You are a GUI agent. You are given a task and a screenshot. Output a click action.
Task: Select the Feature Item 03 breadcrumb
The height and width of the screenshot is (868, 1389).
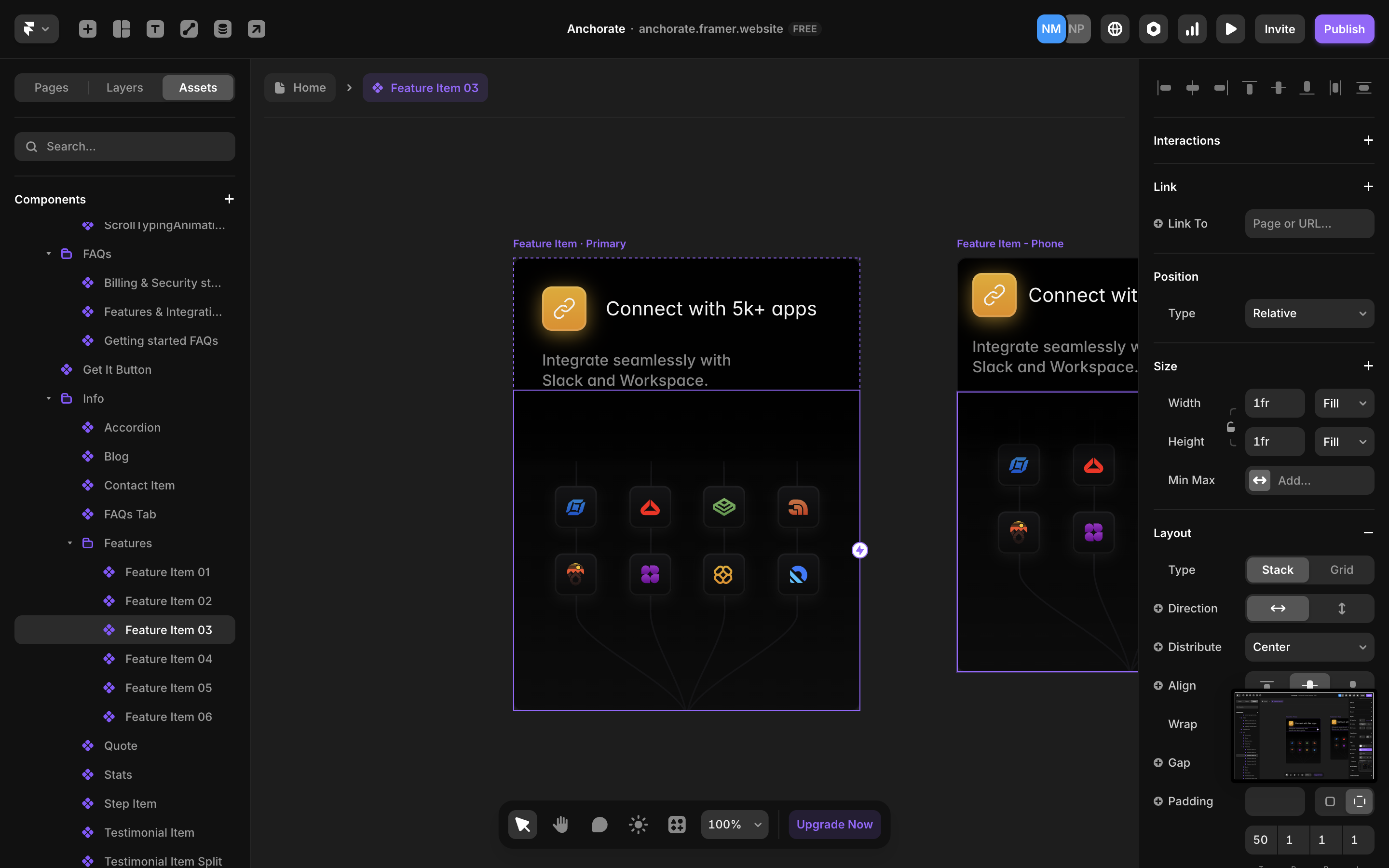coord(425,87)
